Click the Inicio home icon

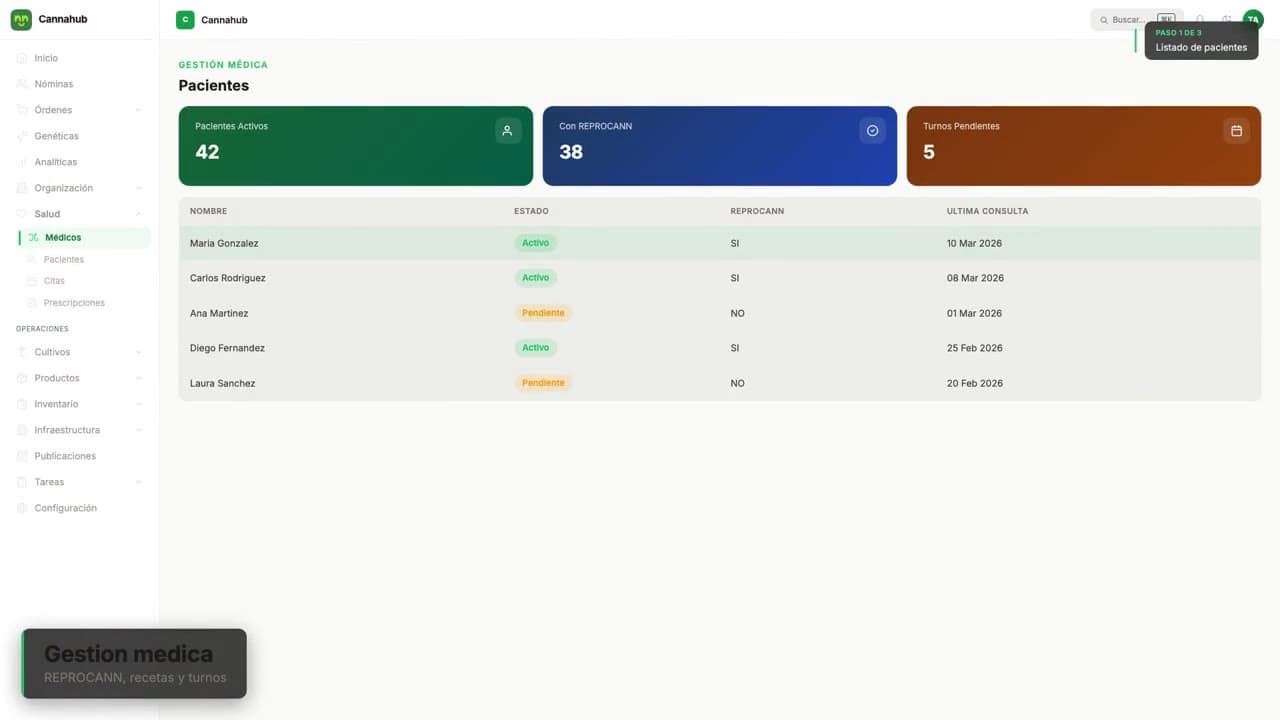pyautogui.click(x=22, y=58)
